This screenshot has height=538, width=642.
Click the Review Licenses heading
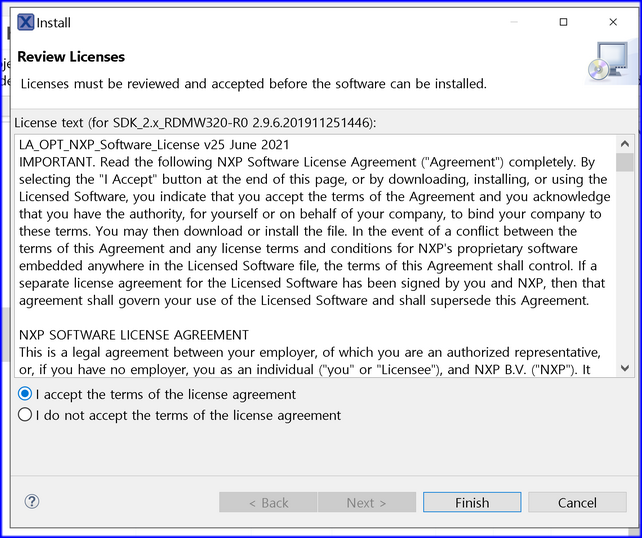coord(71,57)
